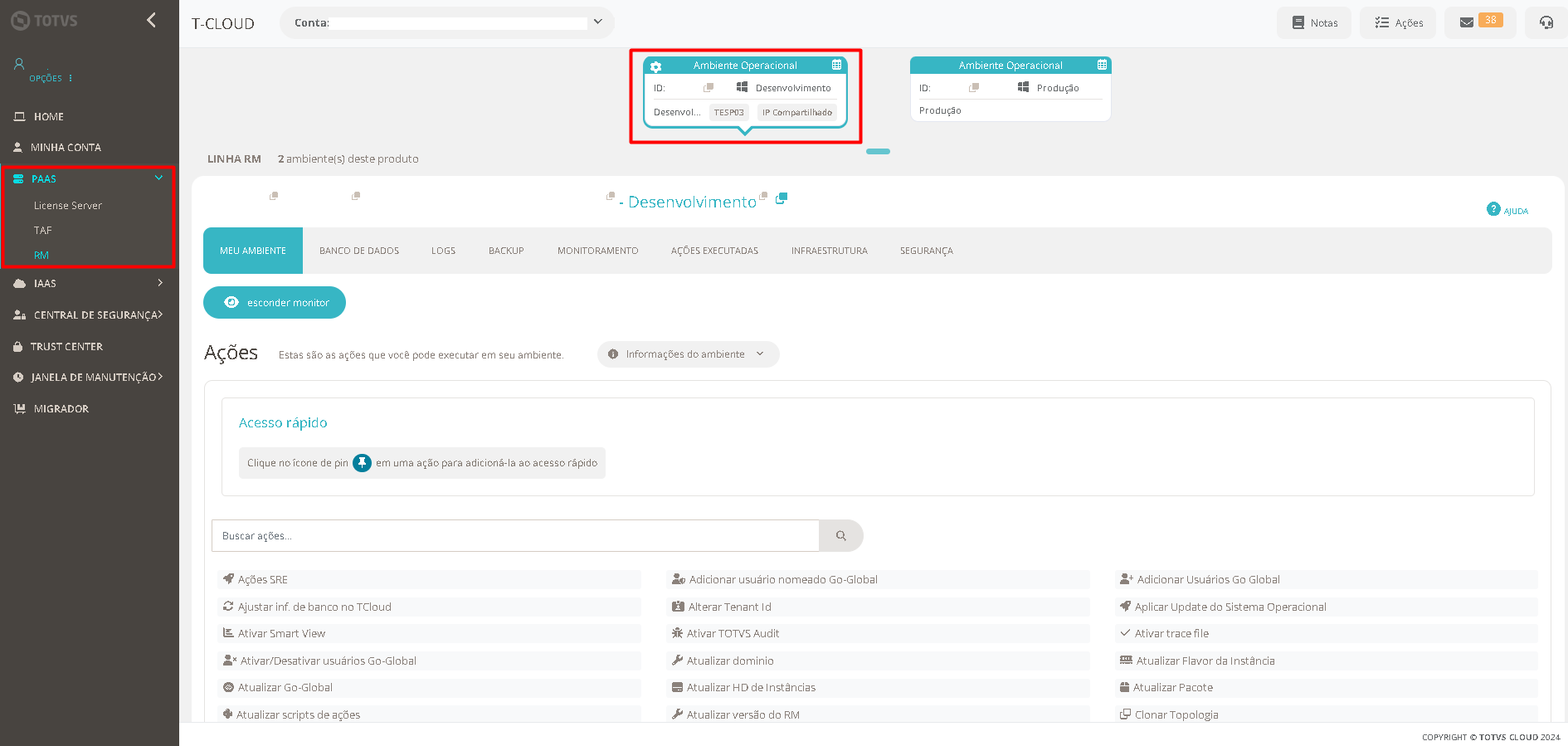The height and width of the screenshot is (746, 1568).
Task: Open Ajustar inf. de banco no TCloud
Action: (x=430, y=607)
